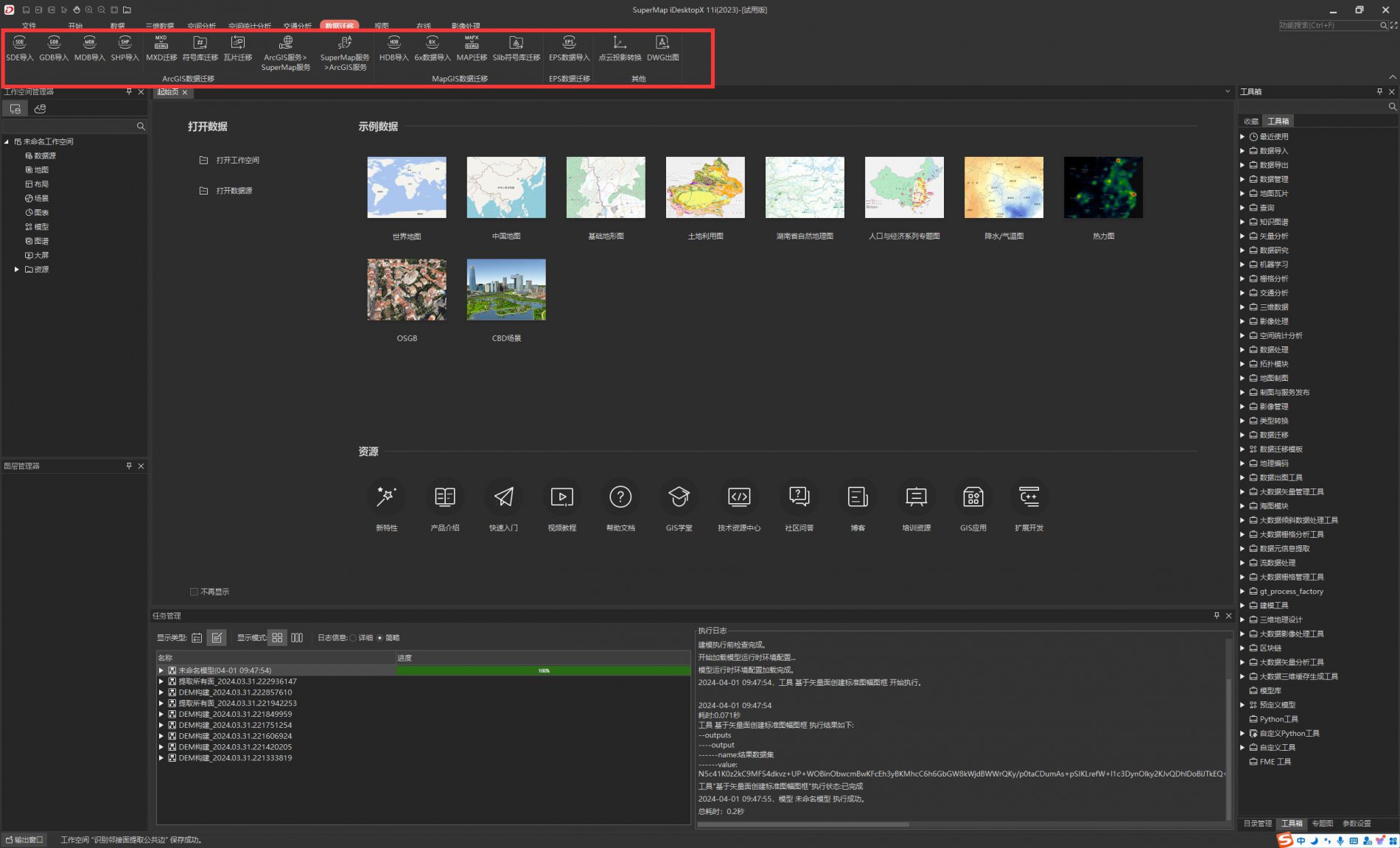Select the 详细 log info radio button
The height and width of the screenshot is (848, 1400).
(x=354, y=638)
